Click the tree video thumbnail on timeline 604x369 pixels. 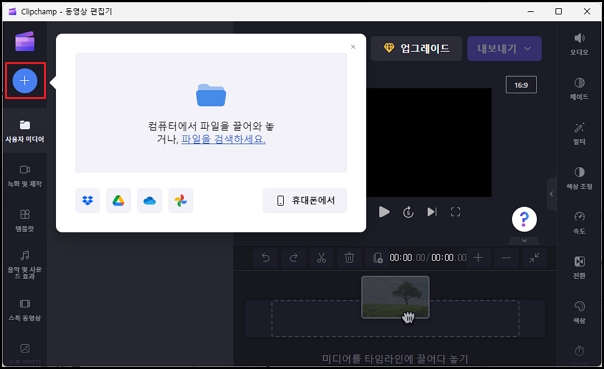[x=395, y=297]
